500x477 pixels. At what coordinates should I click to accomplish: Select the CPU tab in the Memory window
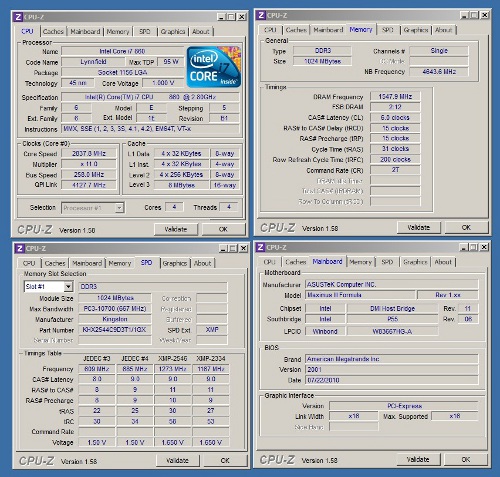270,30
